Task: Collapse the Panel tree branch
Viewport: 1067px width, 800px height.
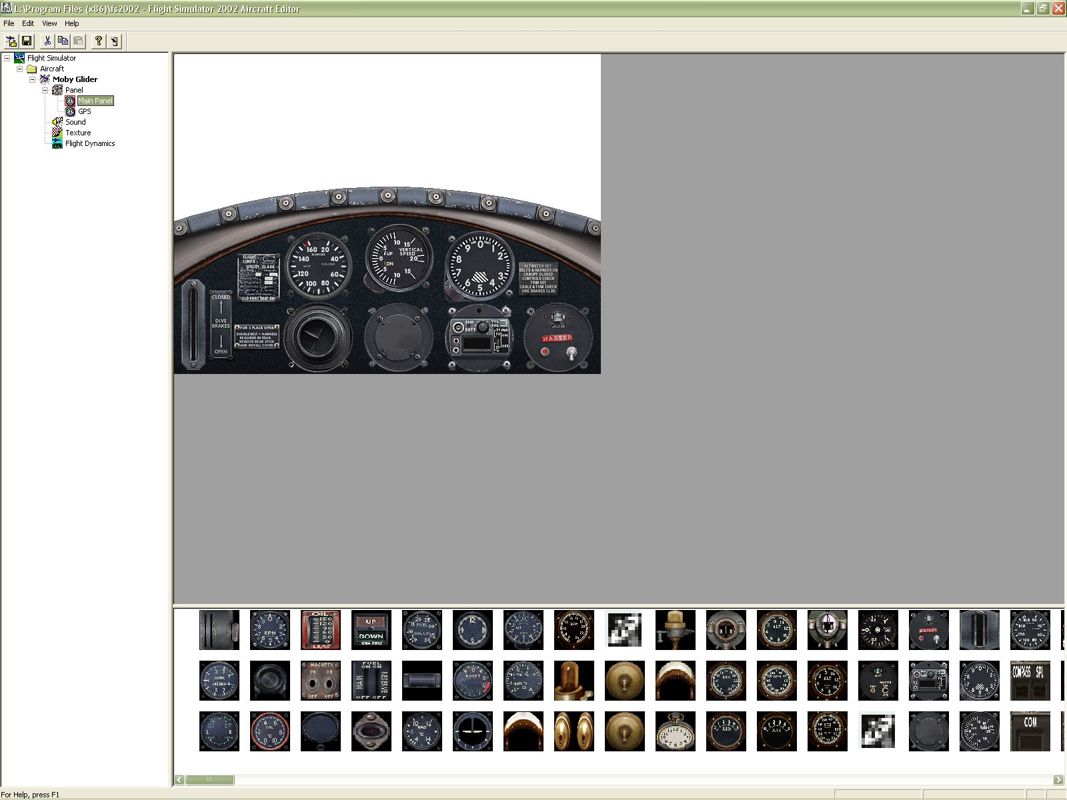Action: coord(43,89)
